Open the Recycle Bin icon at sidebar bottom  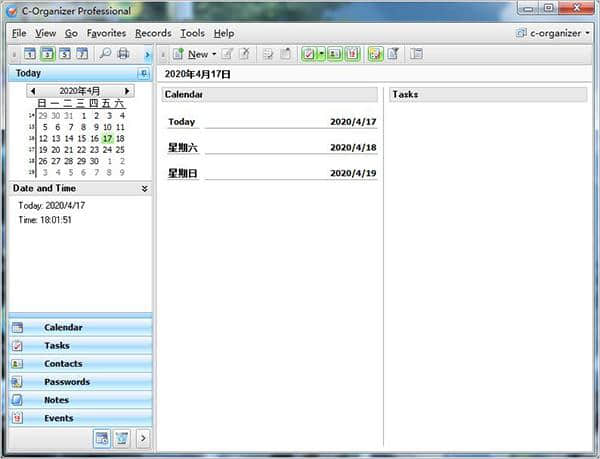(x=121, y=438)
